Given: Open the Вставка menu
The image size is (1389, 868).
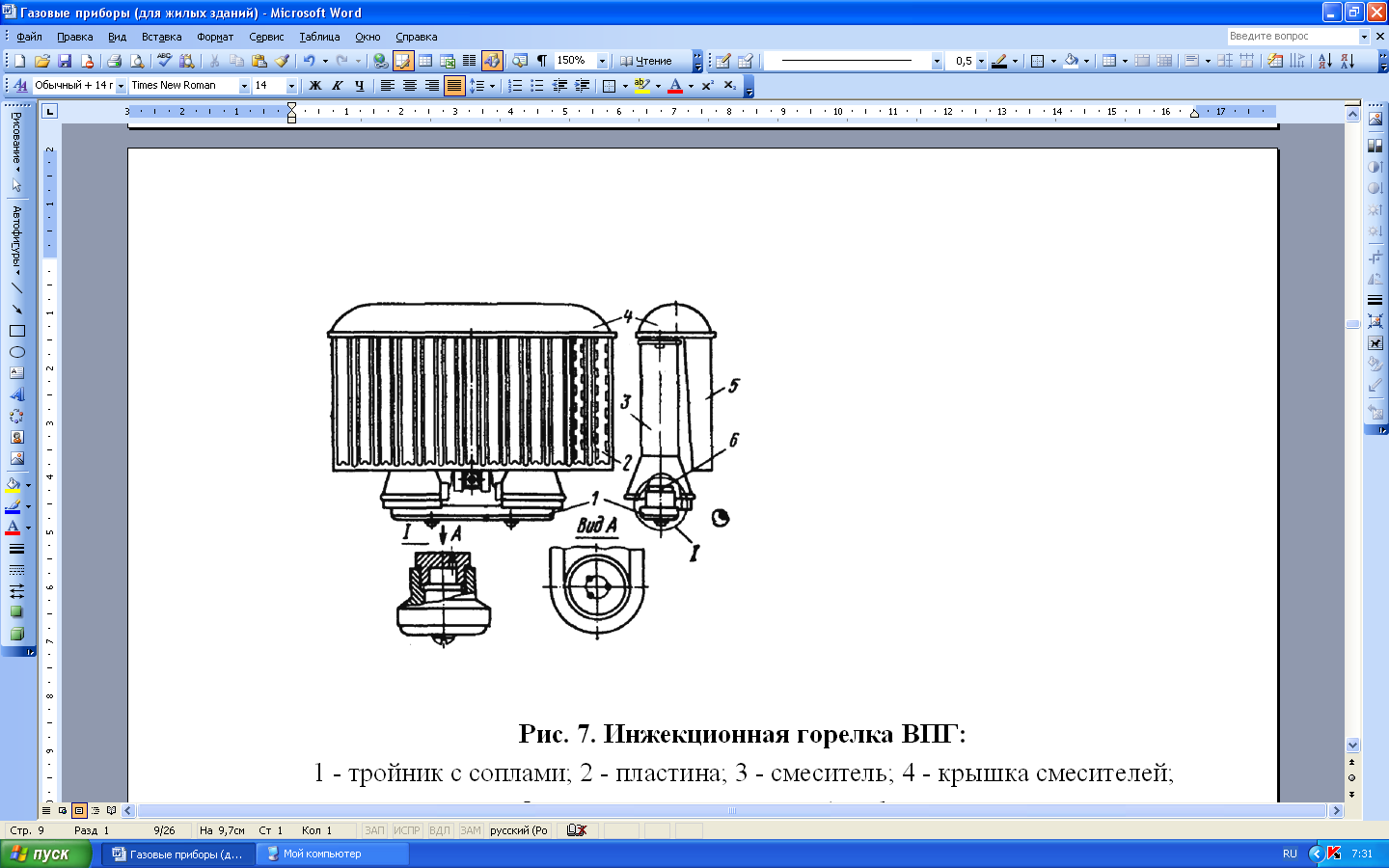Looking at the screenshot, I should [161, 37].
